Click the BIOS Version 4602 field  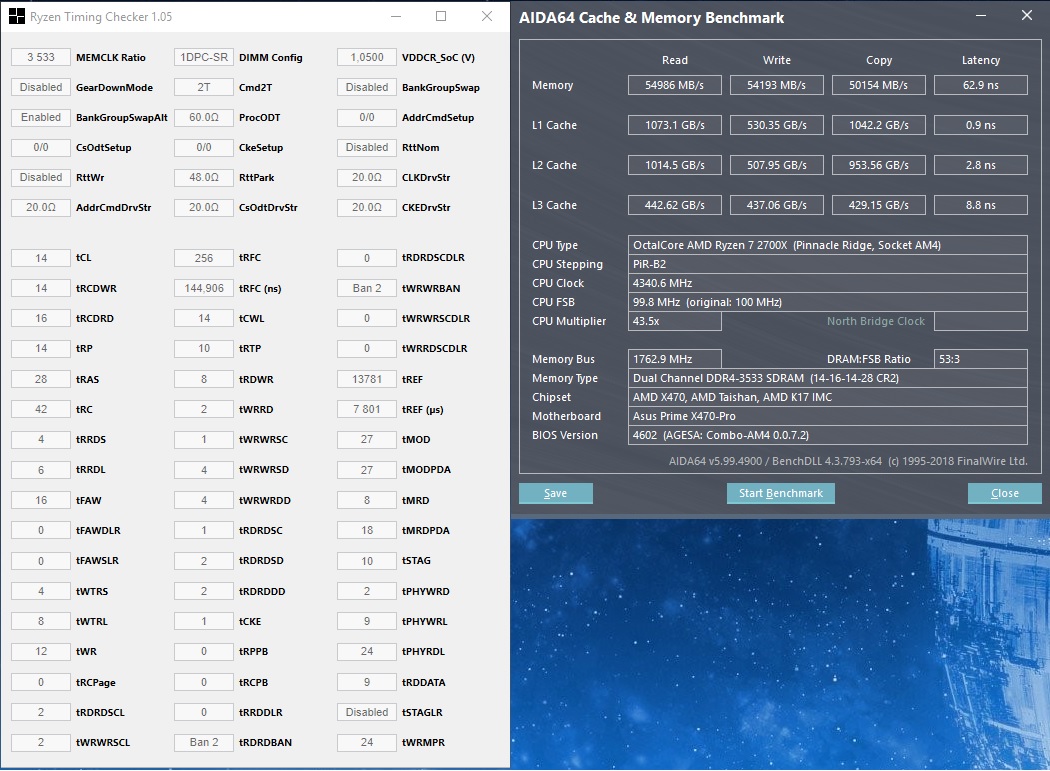pyautogui.click(x=827, y=435)
